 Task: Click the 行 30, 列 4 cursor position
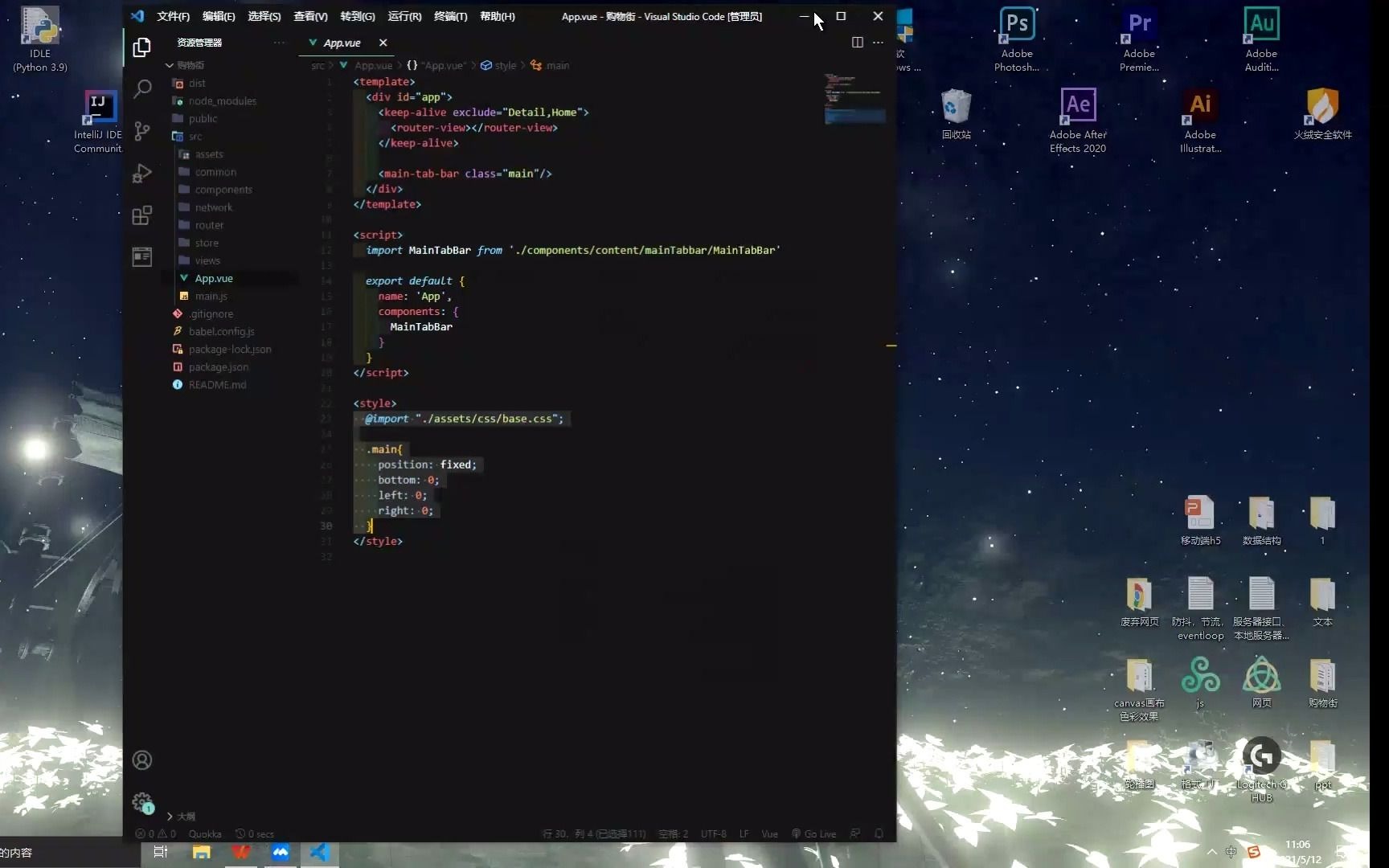pos(594,834)
